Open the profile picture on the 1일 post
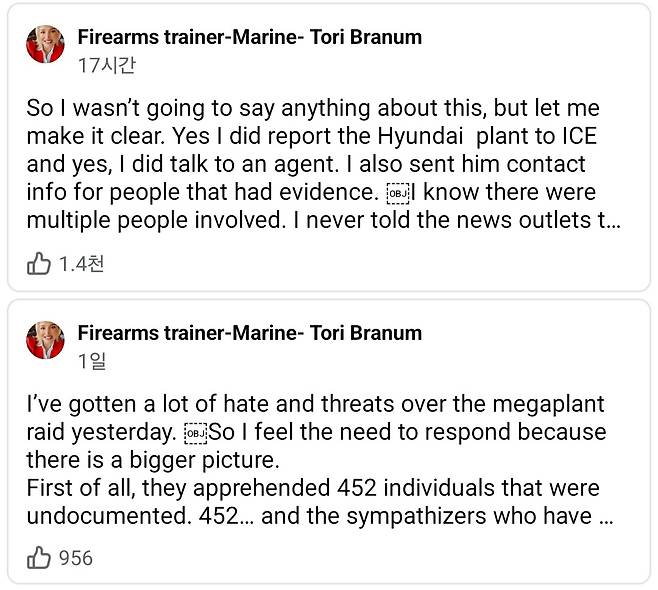658x590 pixels. [45, 341]
